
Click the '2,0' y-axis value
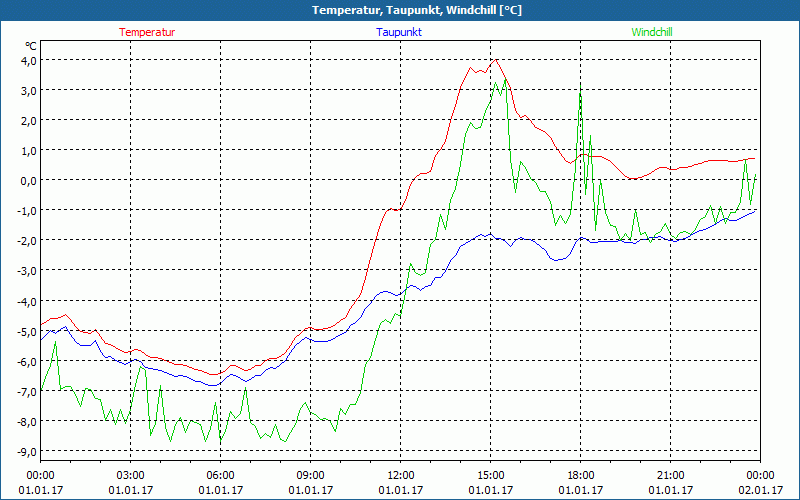tap(29, 120)
